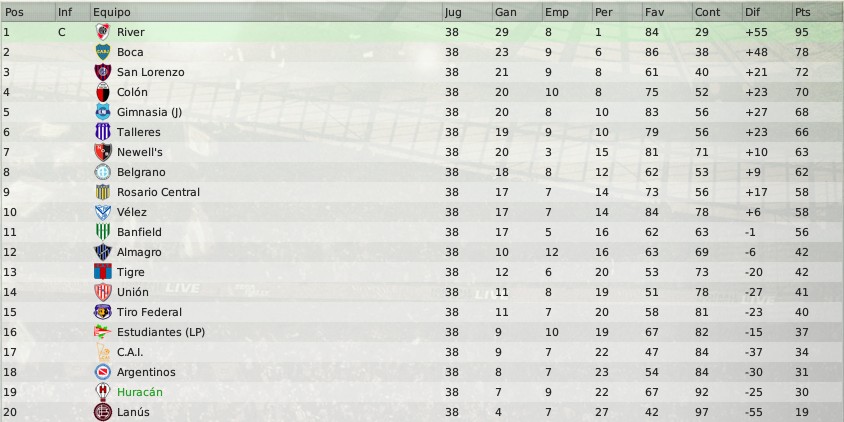
Task: Click the Newell's shield icon
Action: 102,152
